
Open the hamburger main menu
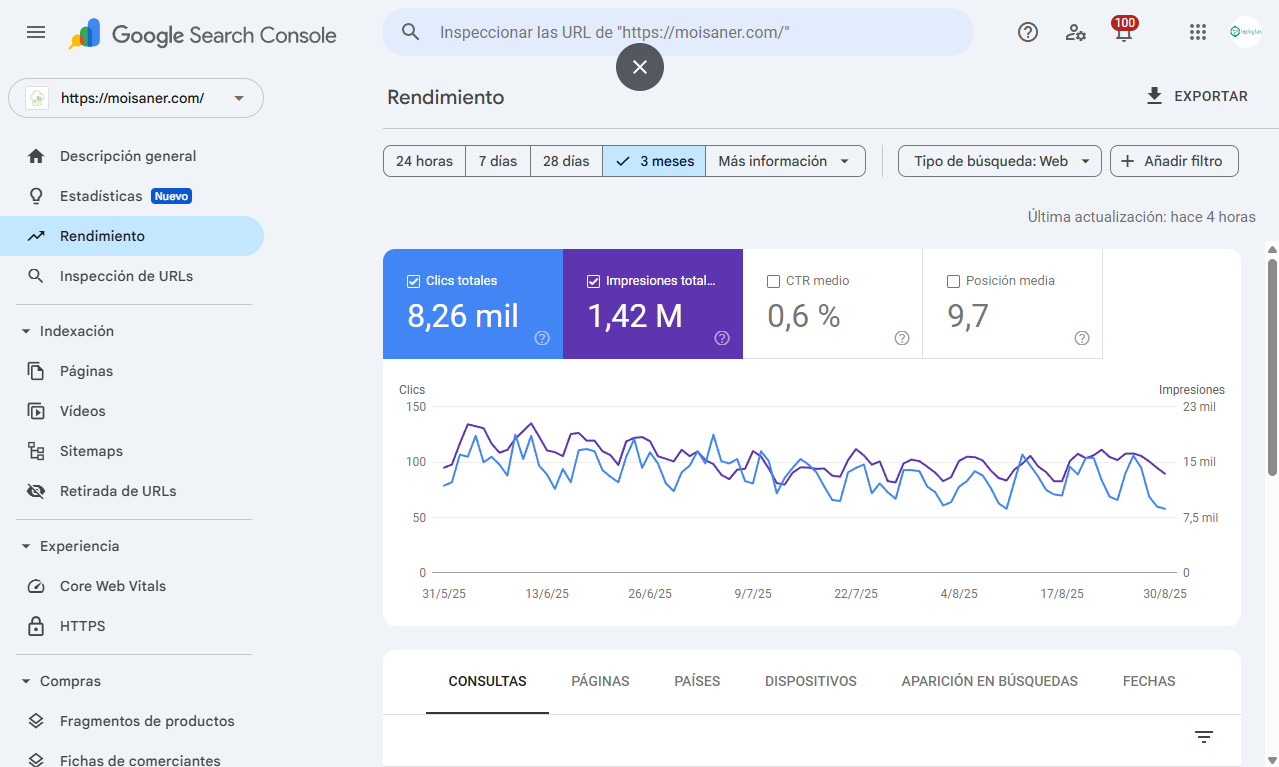click(x=36, y=32)
